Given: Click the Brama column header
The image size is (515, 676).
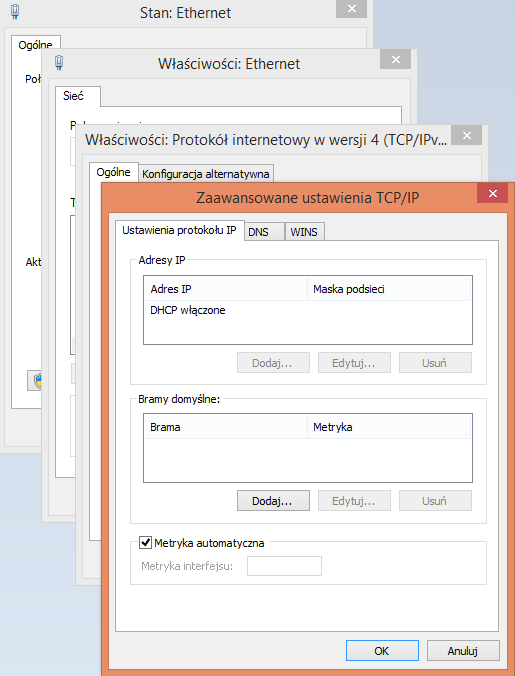Looking at the screenshot, I should [225, 427].
